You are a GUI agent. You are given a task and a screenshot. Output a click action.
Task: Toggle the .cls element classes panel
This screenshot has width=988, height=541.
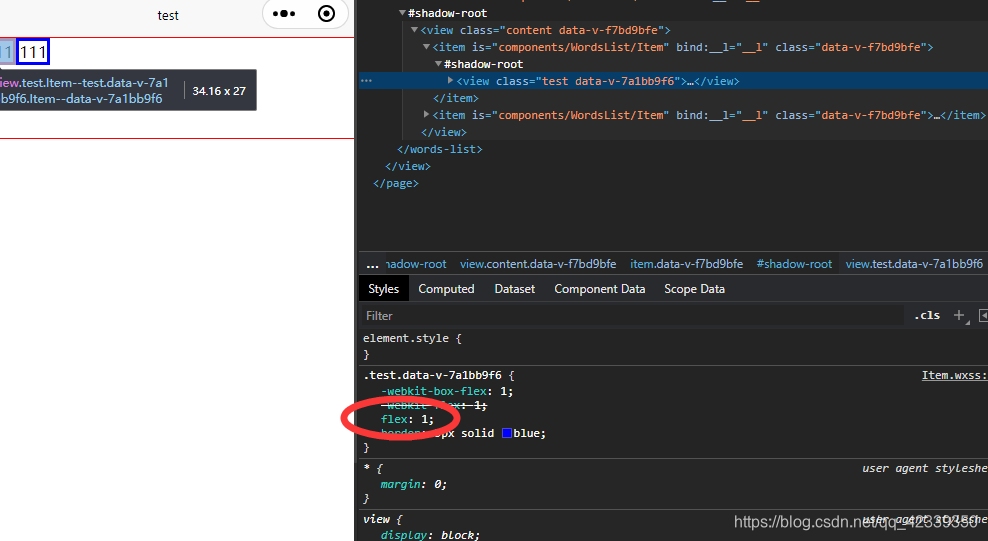coord(927,316)
